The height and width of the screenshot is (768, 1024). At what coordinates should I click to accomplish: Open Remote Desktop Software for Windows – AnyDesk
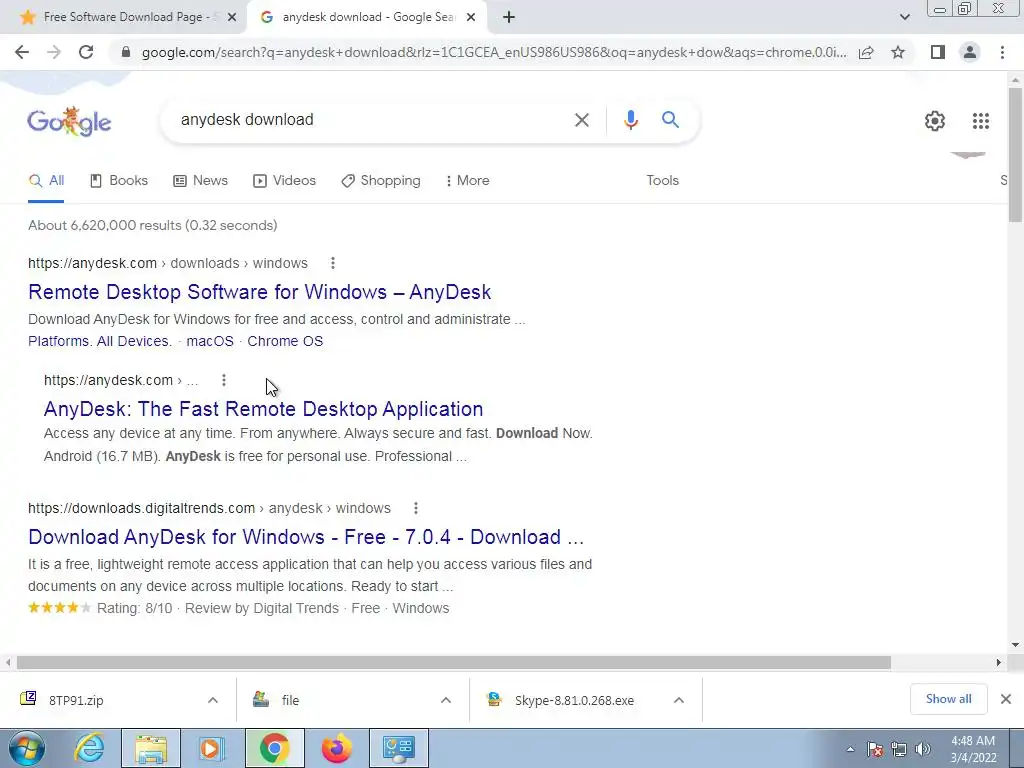259,292
